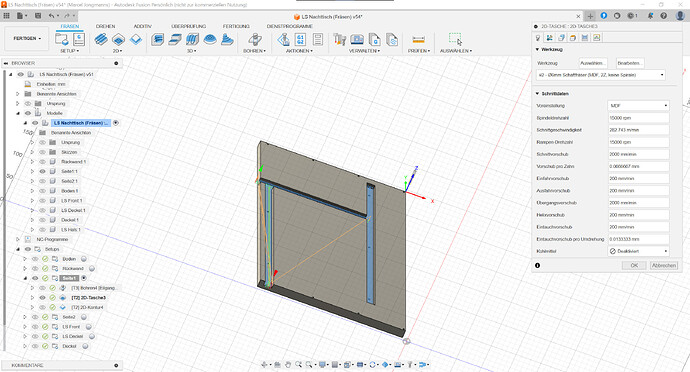Switch to the DREHEN tab
Viewport: 690px width, 372px height.
[x=105, y=26]
